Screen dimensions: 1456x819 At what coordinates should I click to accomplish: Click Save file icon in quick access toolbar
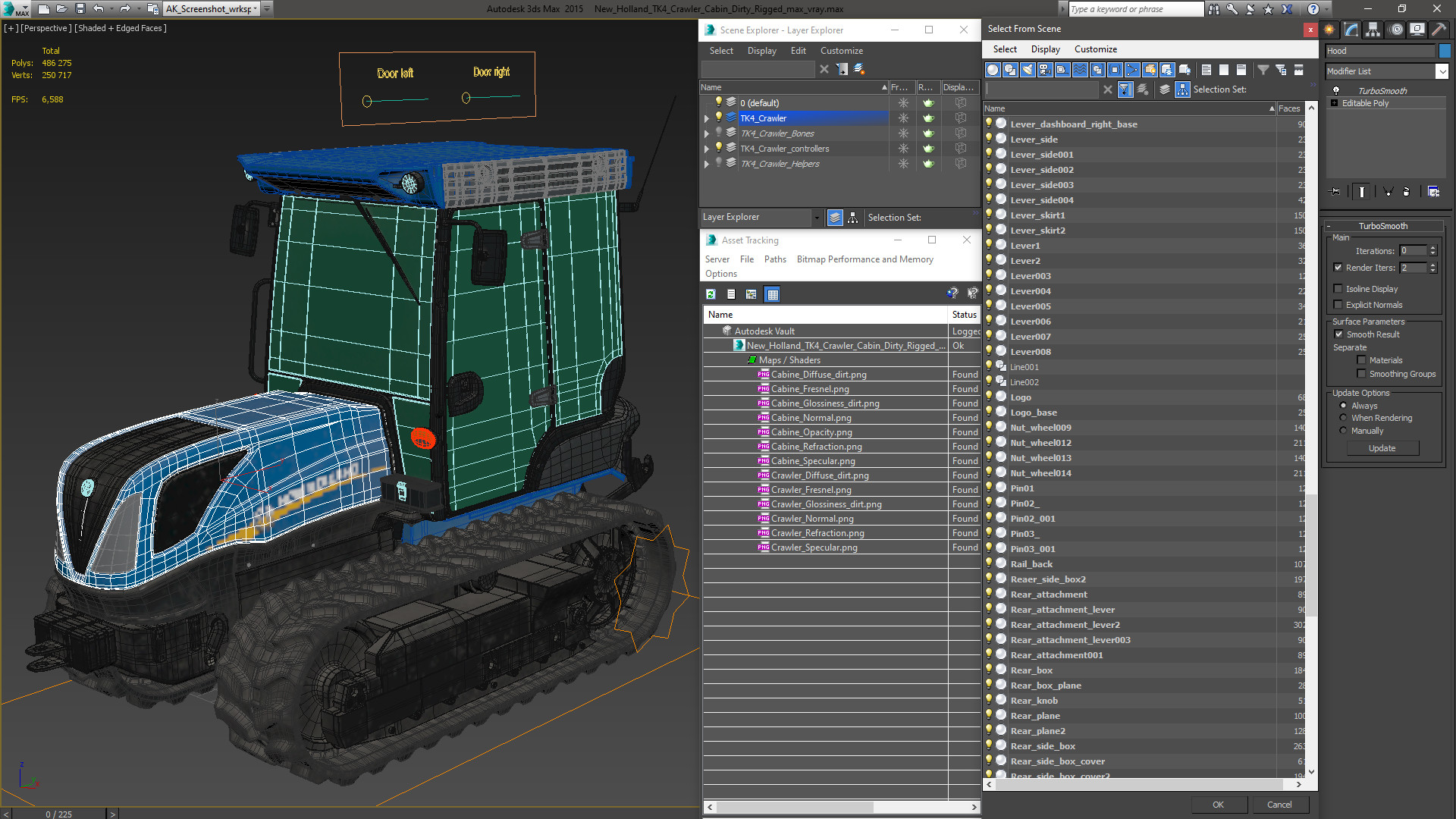[x=80, y=9]
